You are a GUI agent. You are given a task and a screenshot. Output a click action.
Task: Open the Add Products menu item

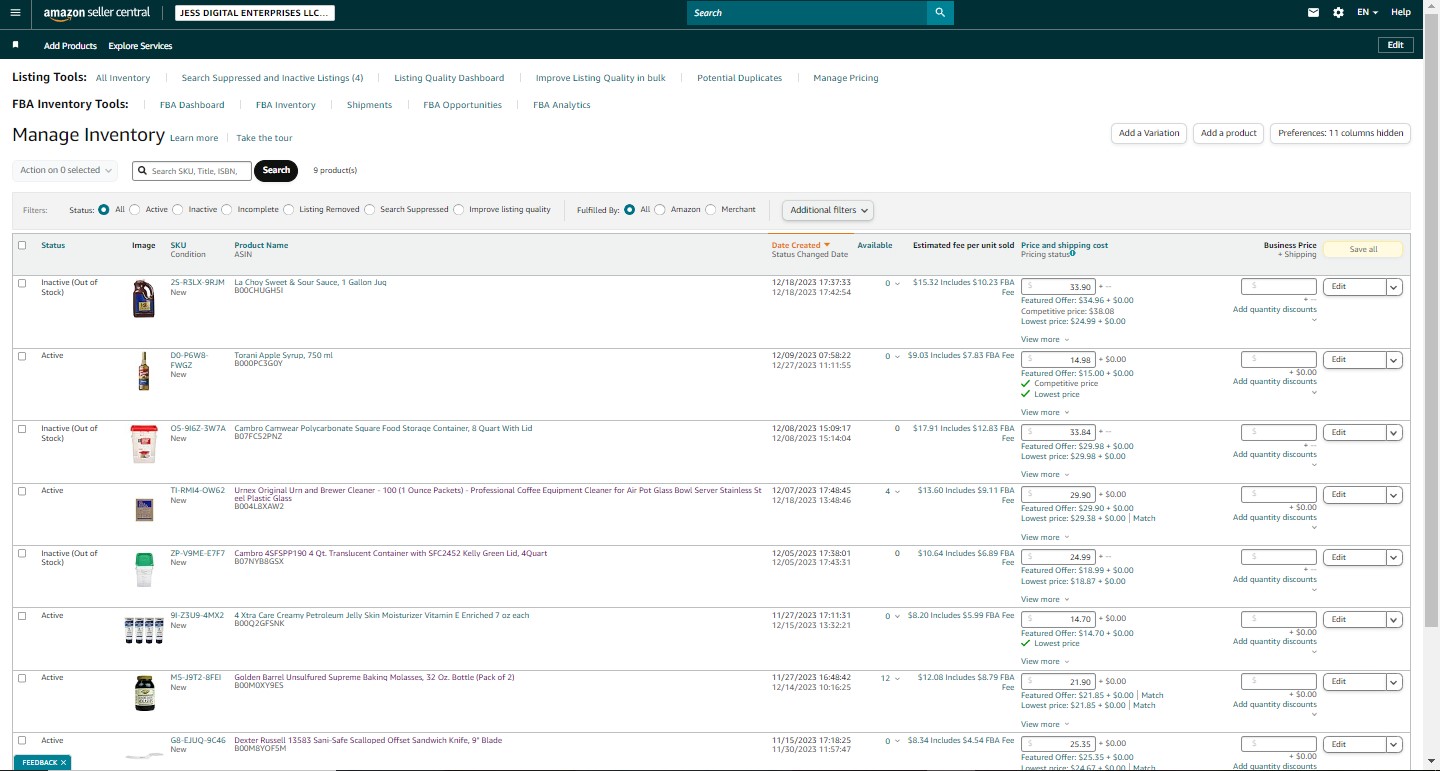pyautogui.click(x=70, y=46)
